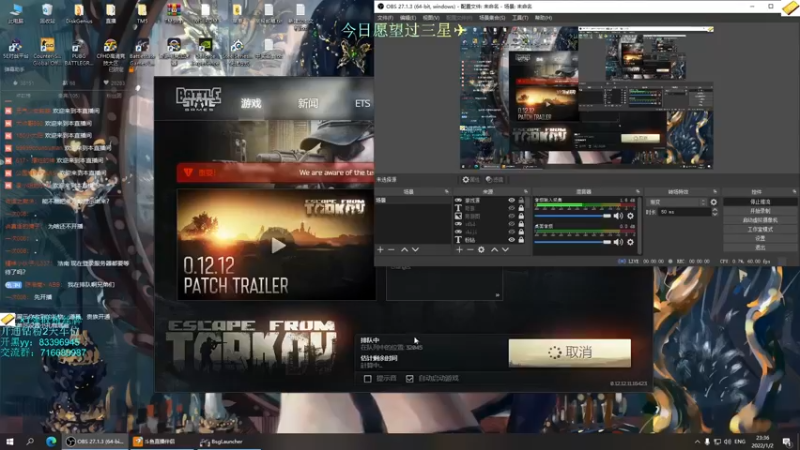The width and height of the screenshot is (800, 450).
Task: Select the scene item in Scenes list
Action: point(413,201)
